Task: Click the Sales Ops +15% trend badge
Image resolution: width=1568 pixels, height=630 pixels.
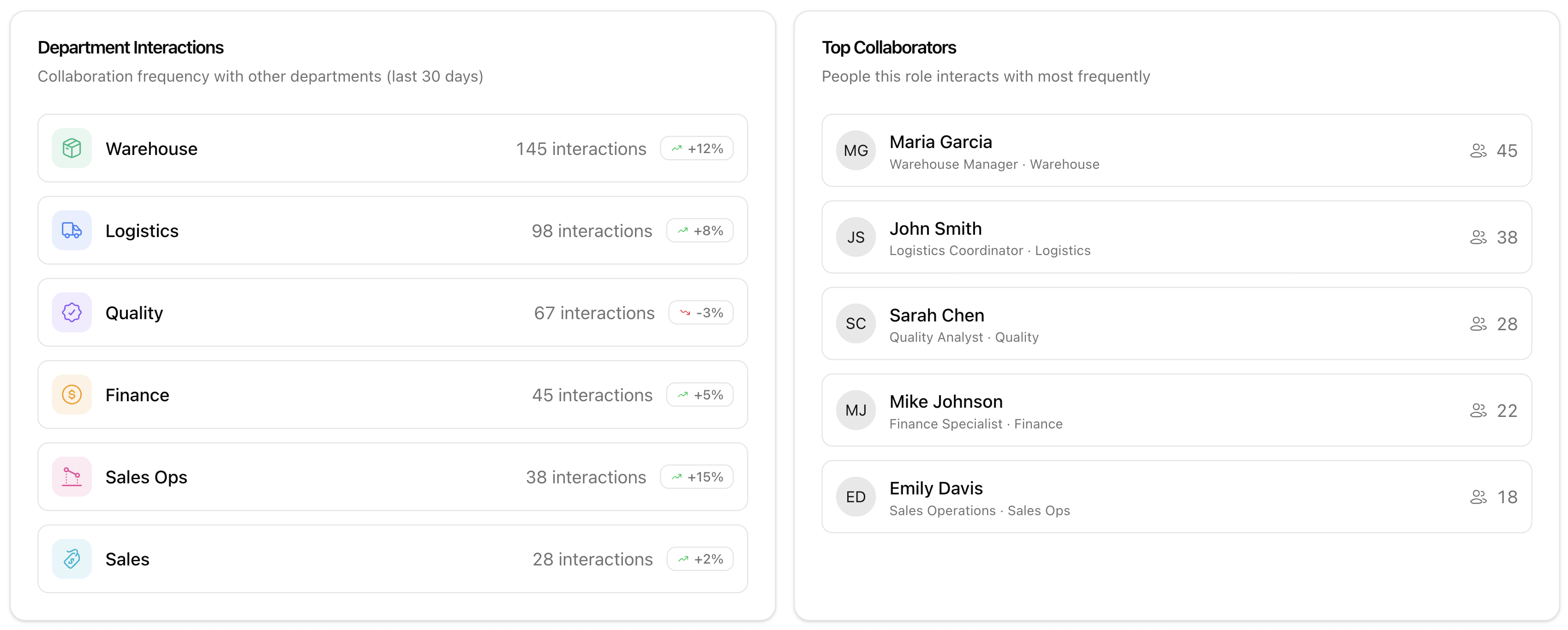Action: (696, 477)
